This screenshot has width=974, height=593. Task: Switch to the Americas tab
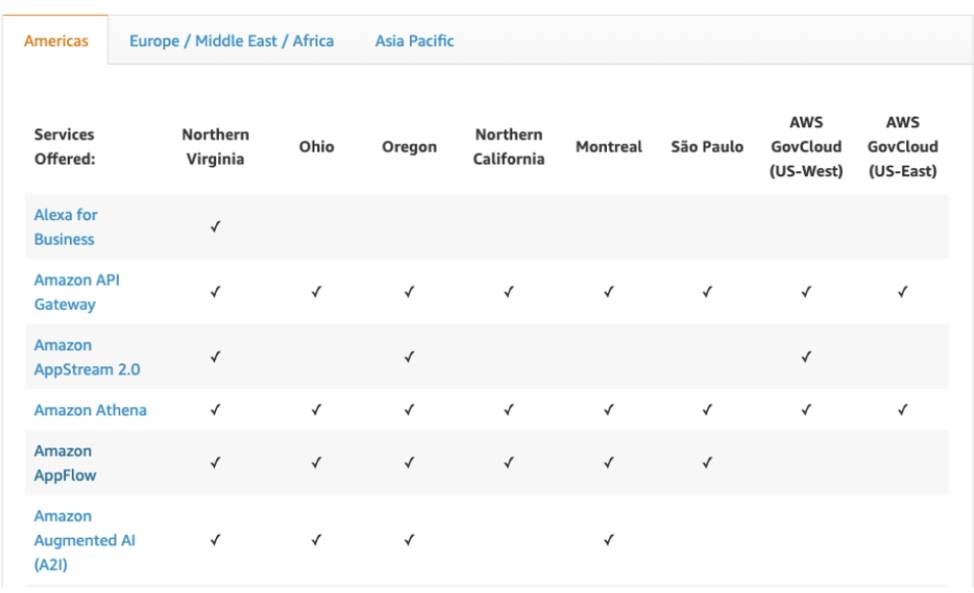click(56, 41)
